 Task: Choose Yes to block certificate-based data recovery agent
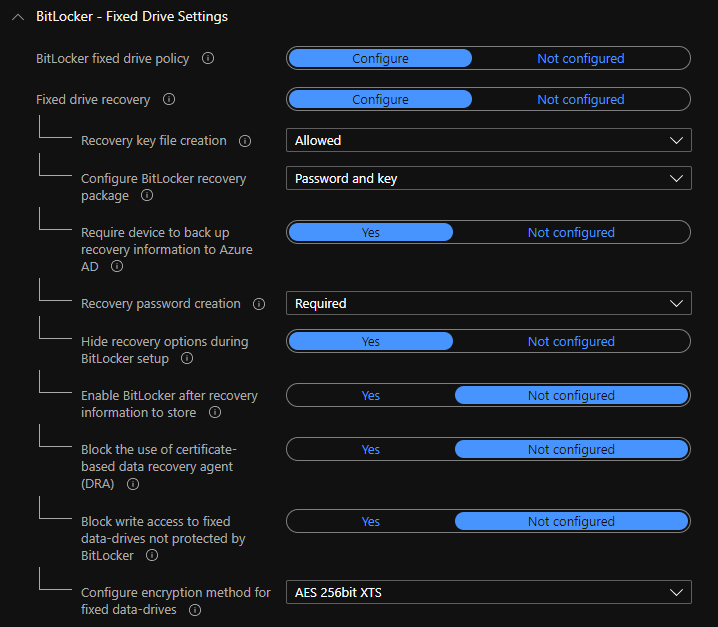click(x=370, y=449)
